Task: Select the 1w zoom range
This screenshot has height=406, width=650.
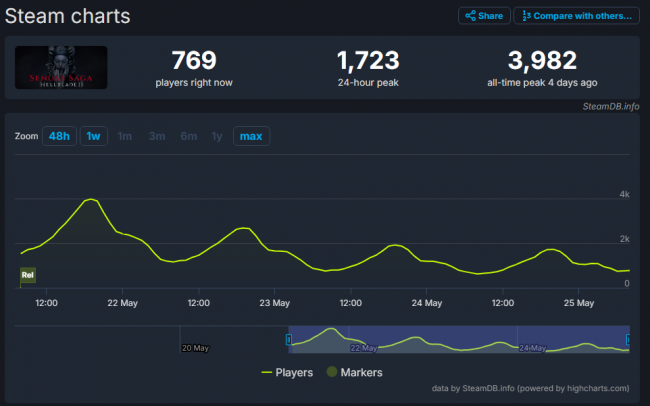Action: 94,136
